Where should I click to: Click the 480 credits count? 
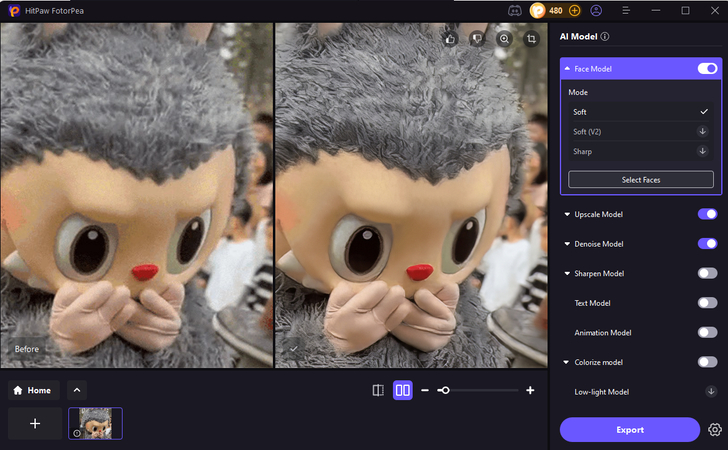pos(556,11)
